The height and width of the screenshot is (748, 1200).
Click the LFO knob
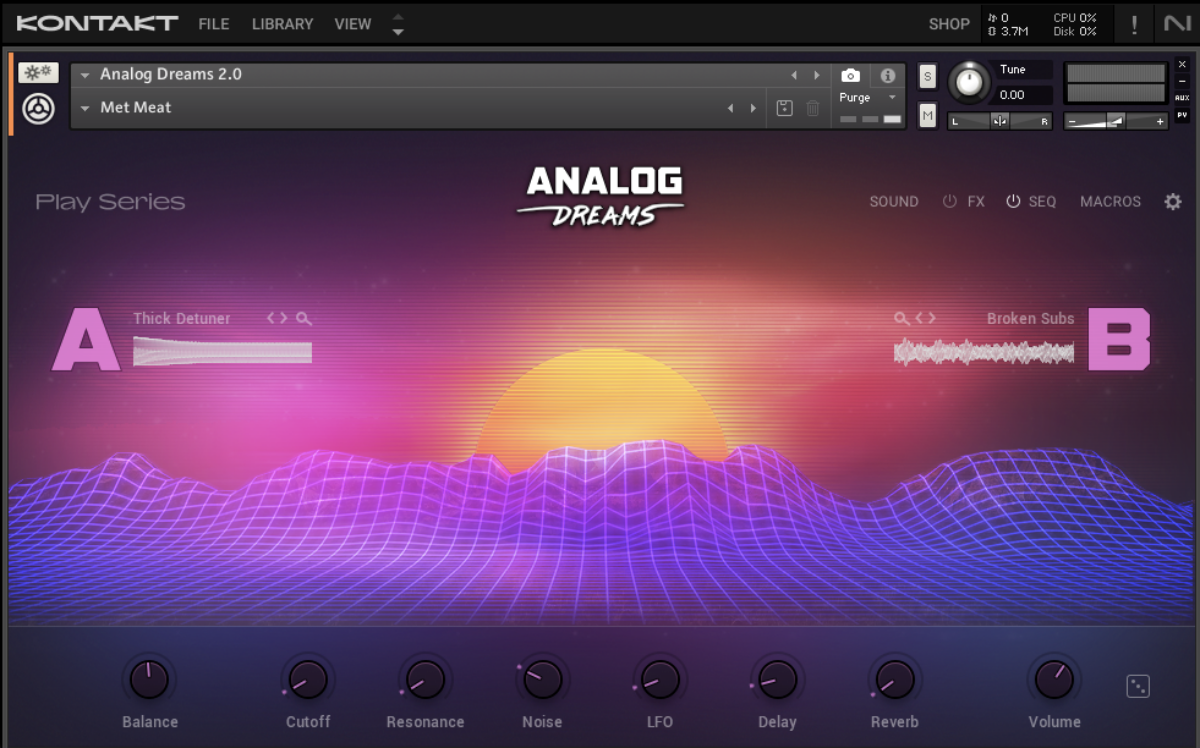tap(660, 680)
